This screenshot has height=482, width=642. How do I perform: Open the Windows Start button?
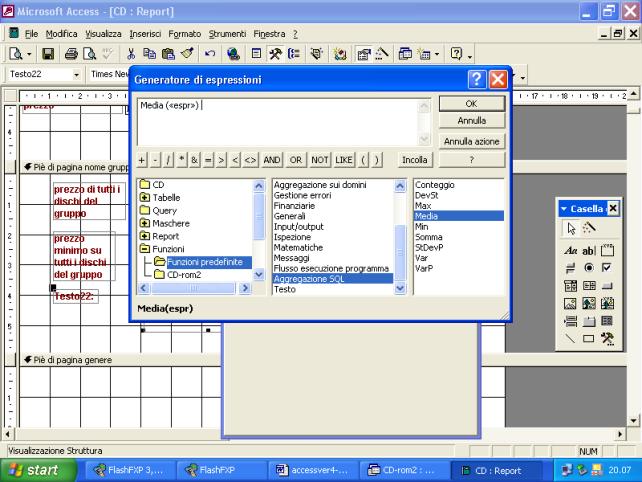[x=38, y=470]
